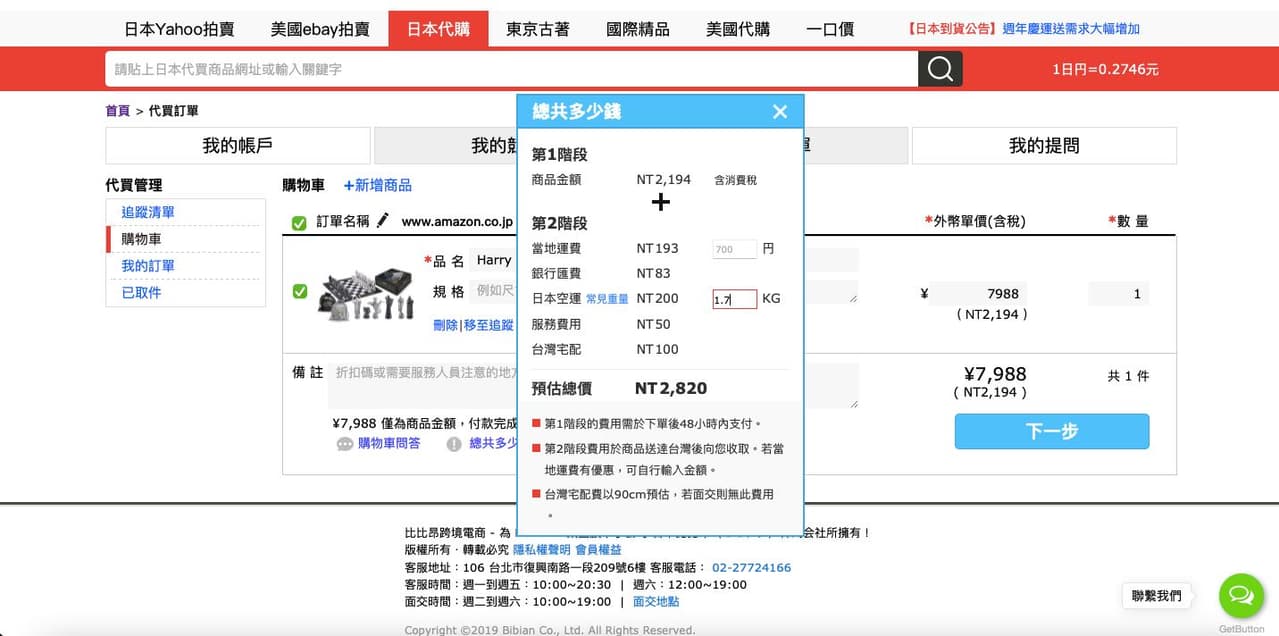Click the 移至追蹤 link under the item
This screenshot has width=1279, height=636.
[x=489, y=325]
